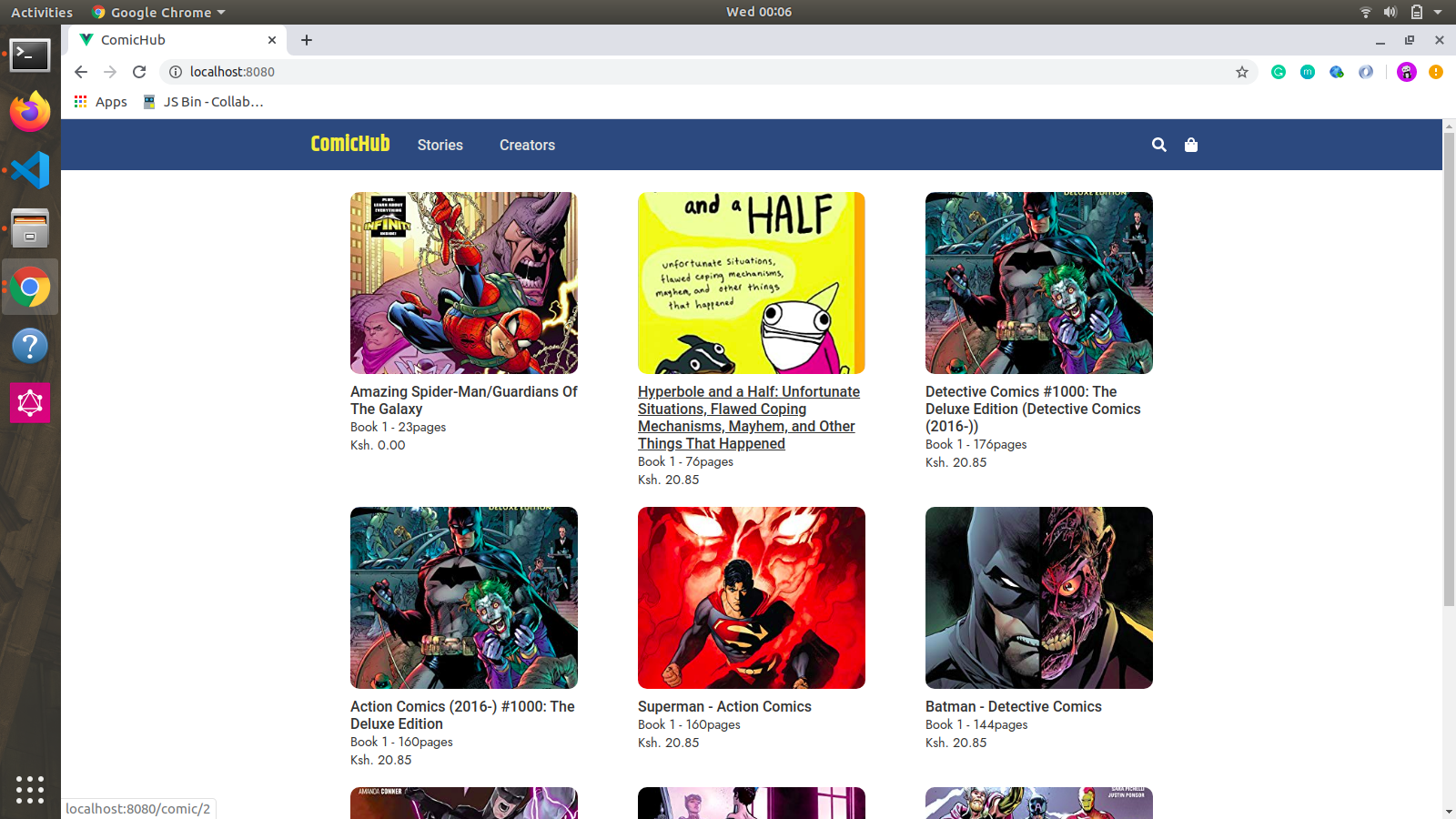Click the blue-gray round extension icon
This screenshot has height=819, width=1456.
[x=1366, y=72]
